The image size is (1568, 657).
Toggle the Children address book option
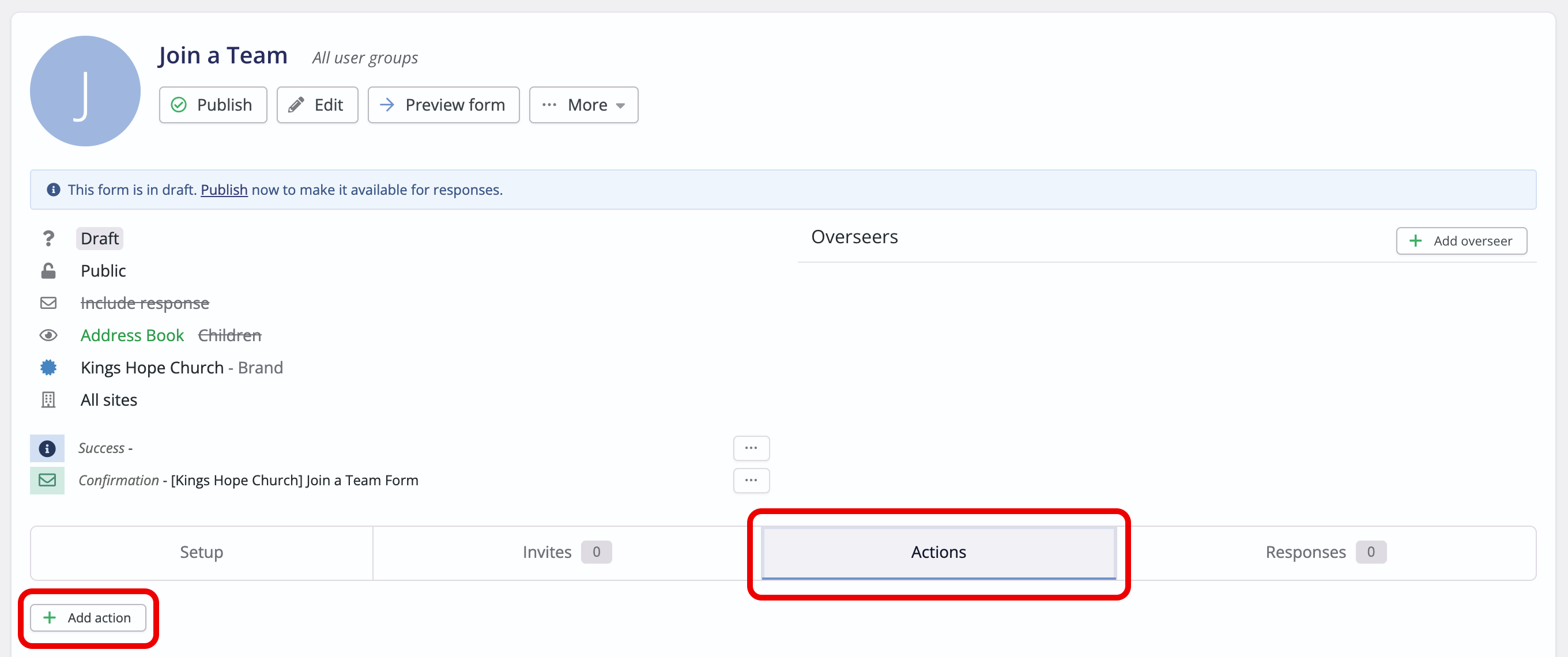pos(229,335)
